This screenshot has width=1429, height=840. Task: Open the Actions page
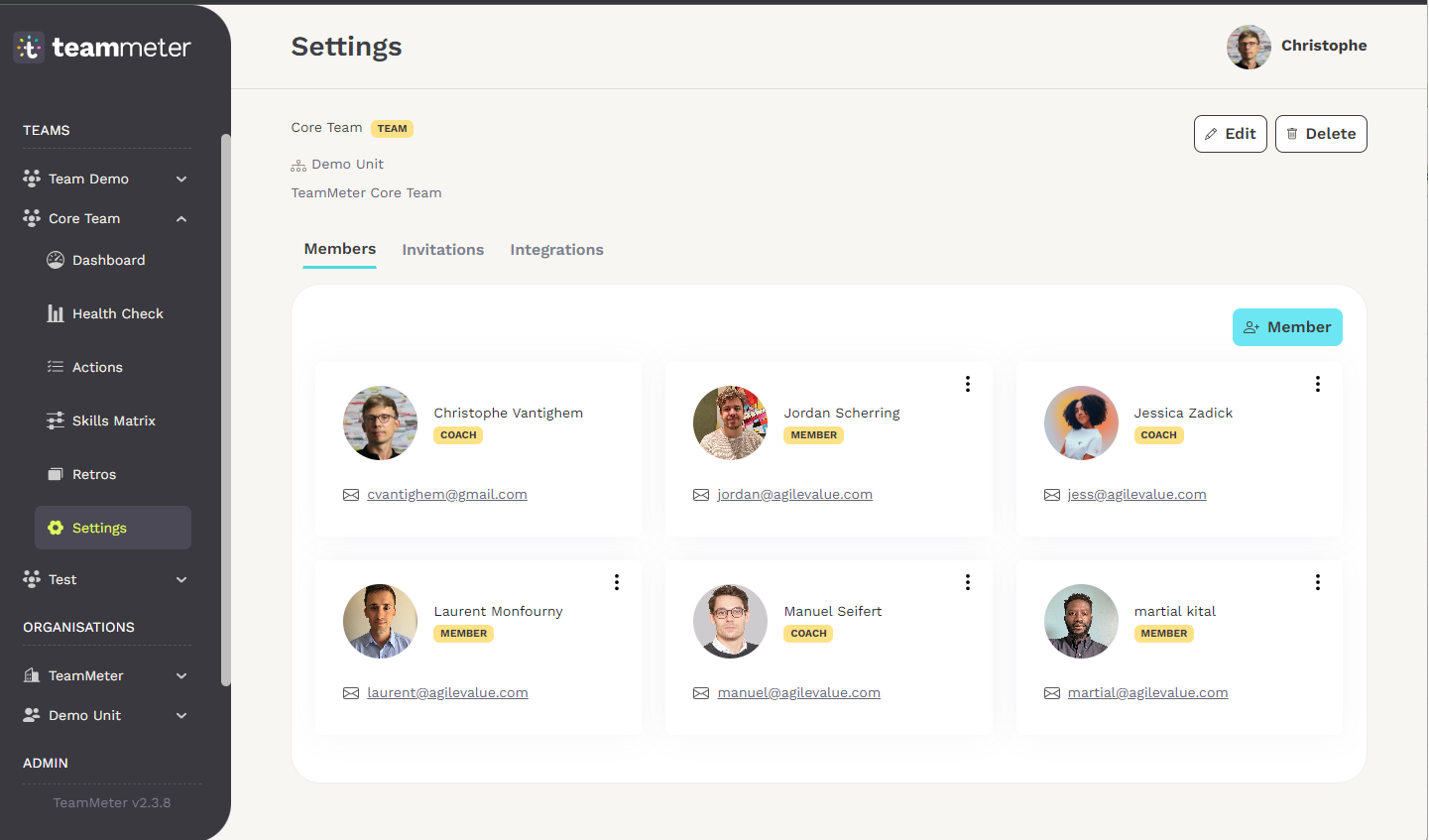tap(99, 367)
